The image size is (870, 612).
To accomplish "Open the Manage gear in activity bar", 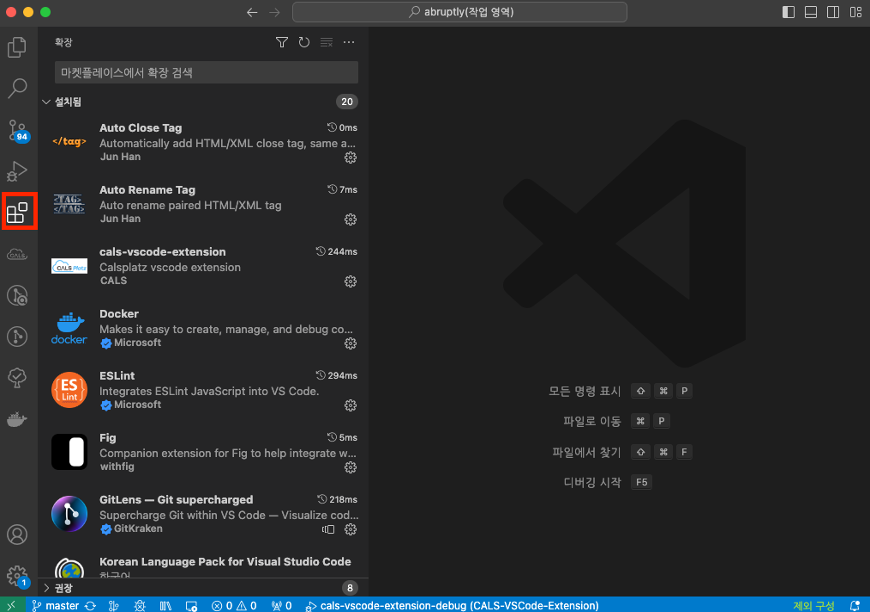I will pyautogui.click(x=17, y=576).
